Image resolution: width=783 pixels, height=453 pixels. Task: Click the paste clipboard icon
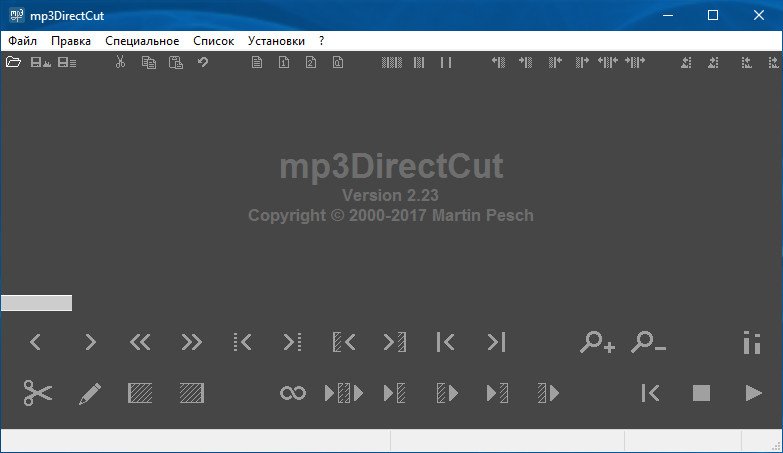176,62
